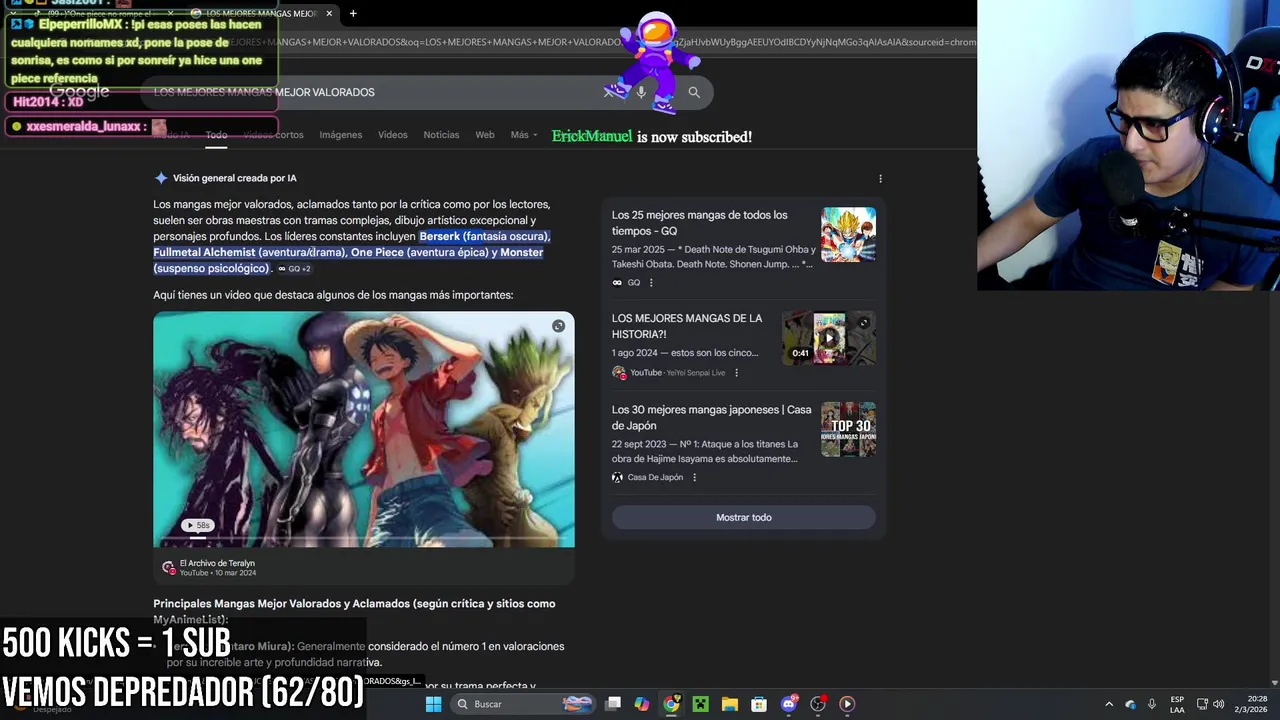Switch to the Noticias tab
The image size is (1280, 720).
pyautogui.click(x=441, y=135)
